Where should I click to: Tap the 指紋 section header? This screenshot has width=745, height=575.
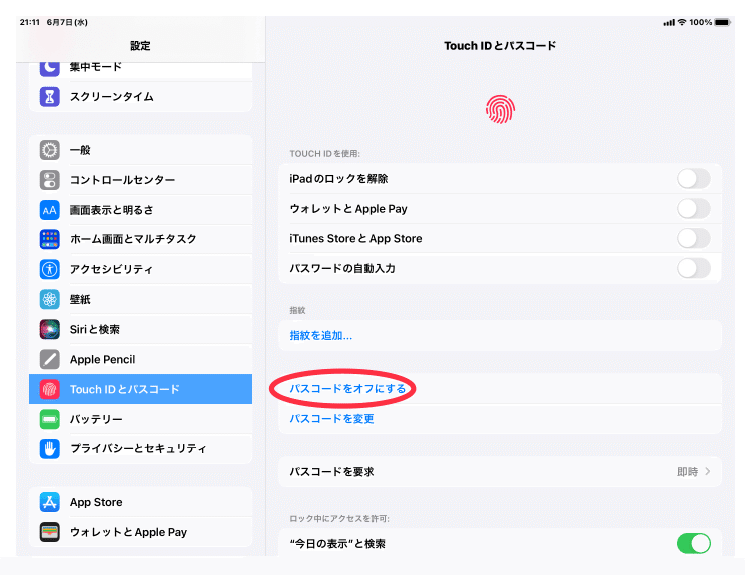(297, 310)
